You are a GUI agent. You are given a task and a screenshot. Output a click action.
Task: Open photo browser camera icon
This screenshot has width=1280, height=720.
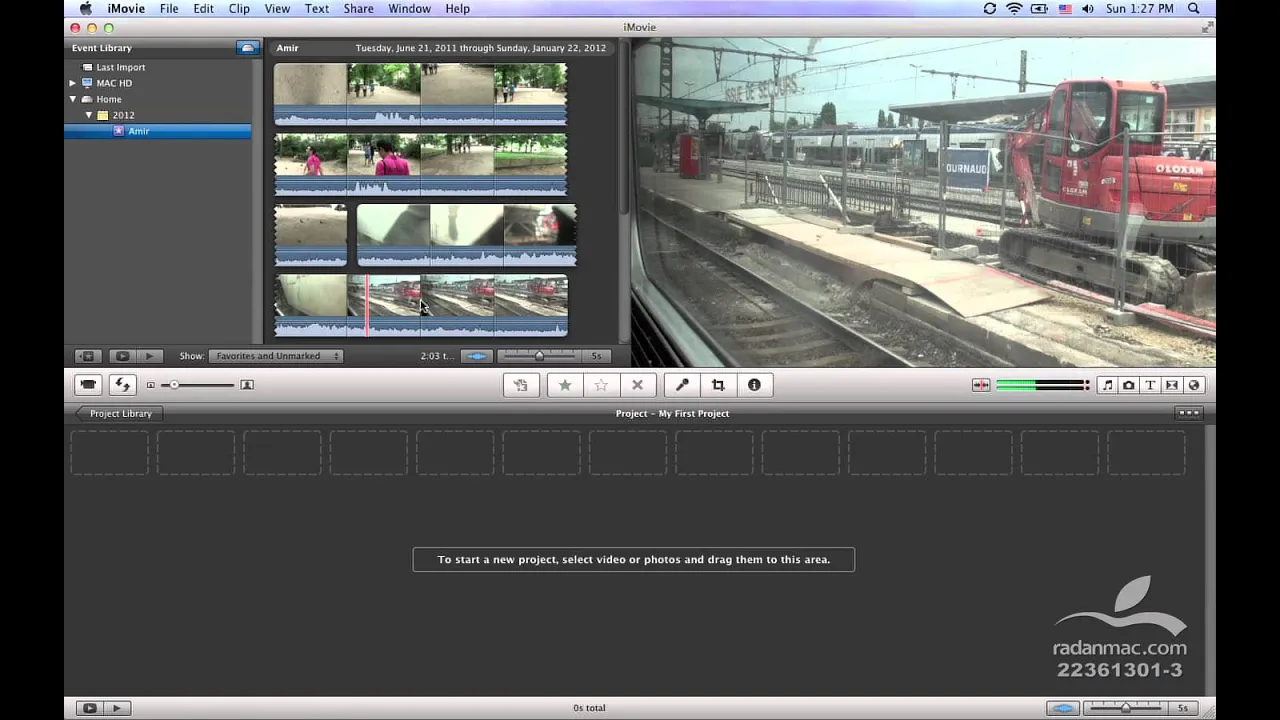coord(1128,385)
